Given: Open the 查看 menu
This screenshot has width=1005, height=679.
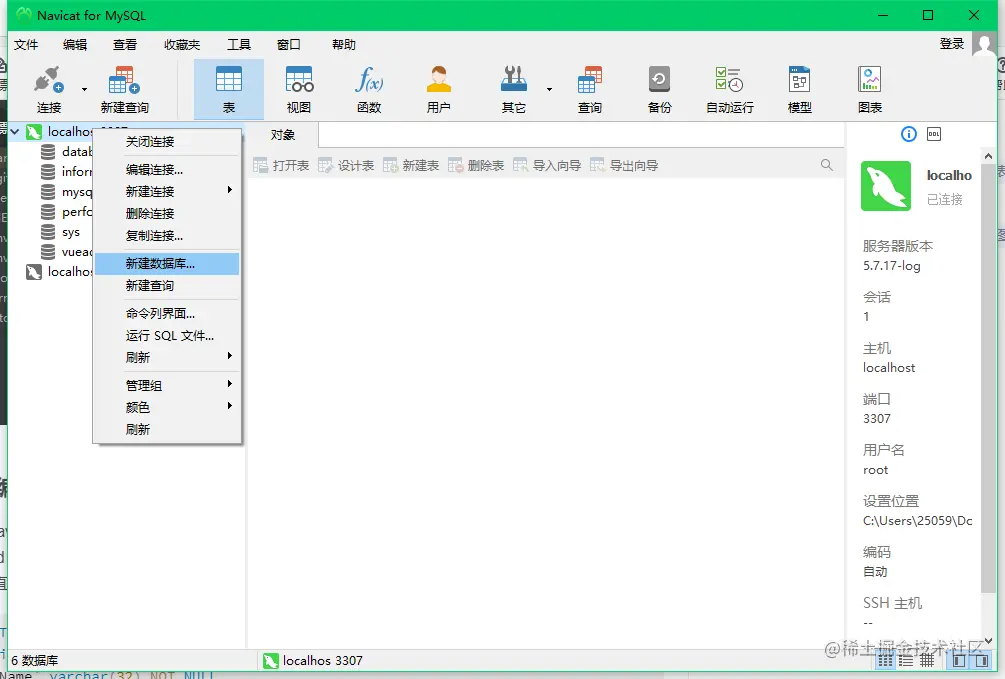Looking at the screenshot, I should (x=125, y=44).
